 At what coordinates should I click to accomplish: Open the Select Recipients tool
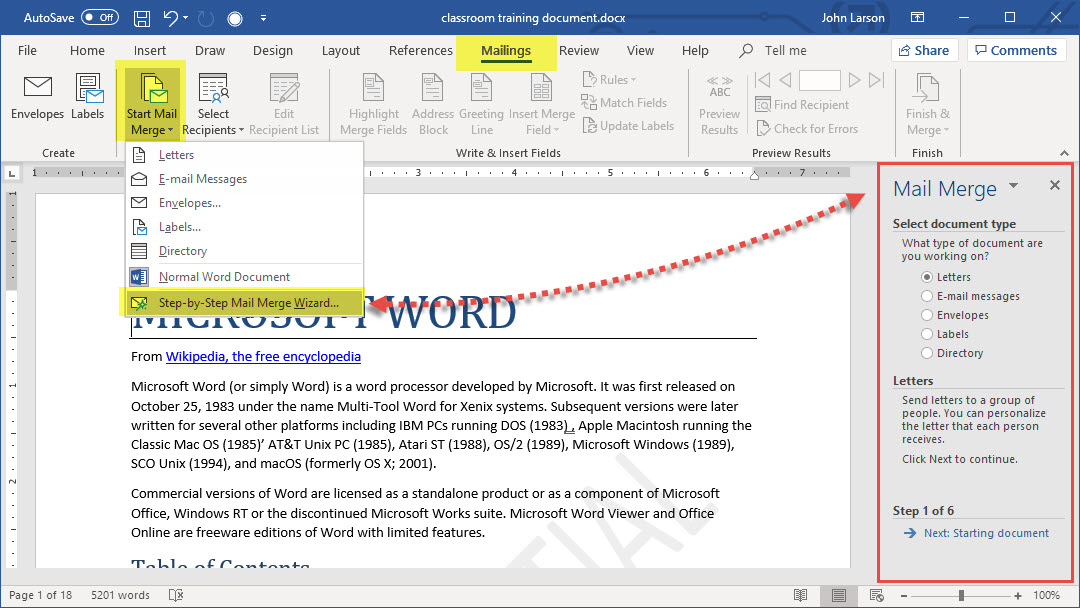pos(214,105)
